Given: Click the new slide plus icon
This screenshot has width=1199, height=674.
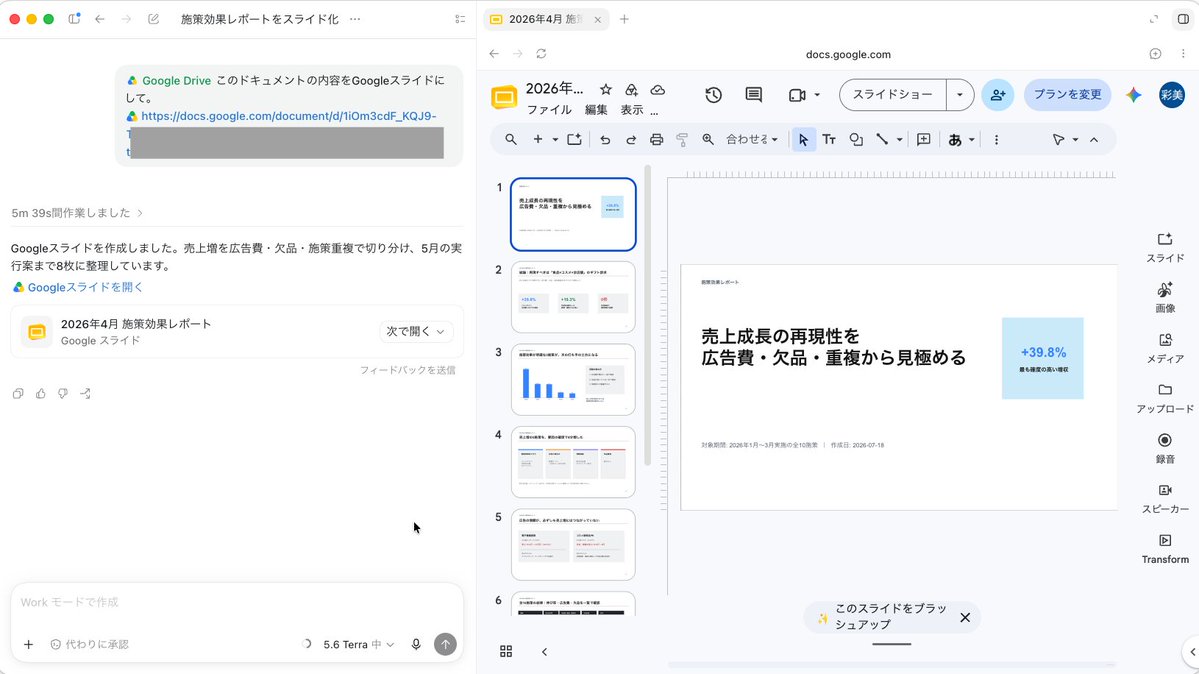Looking at the screenshot, I should (x=538, y=140).
